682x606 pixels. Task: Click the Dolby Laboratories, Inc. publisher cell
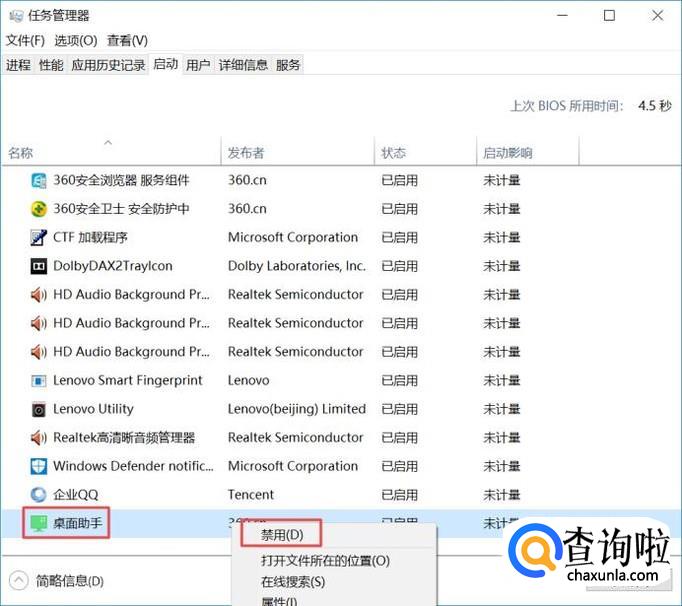(297, 266)
